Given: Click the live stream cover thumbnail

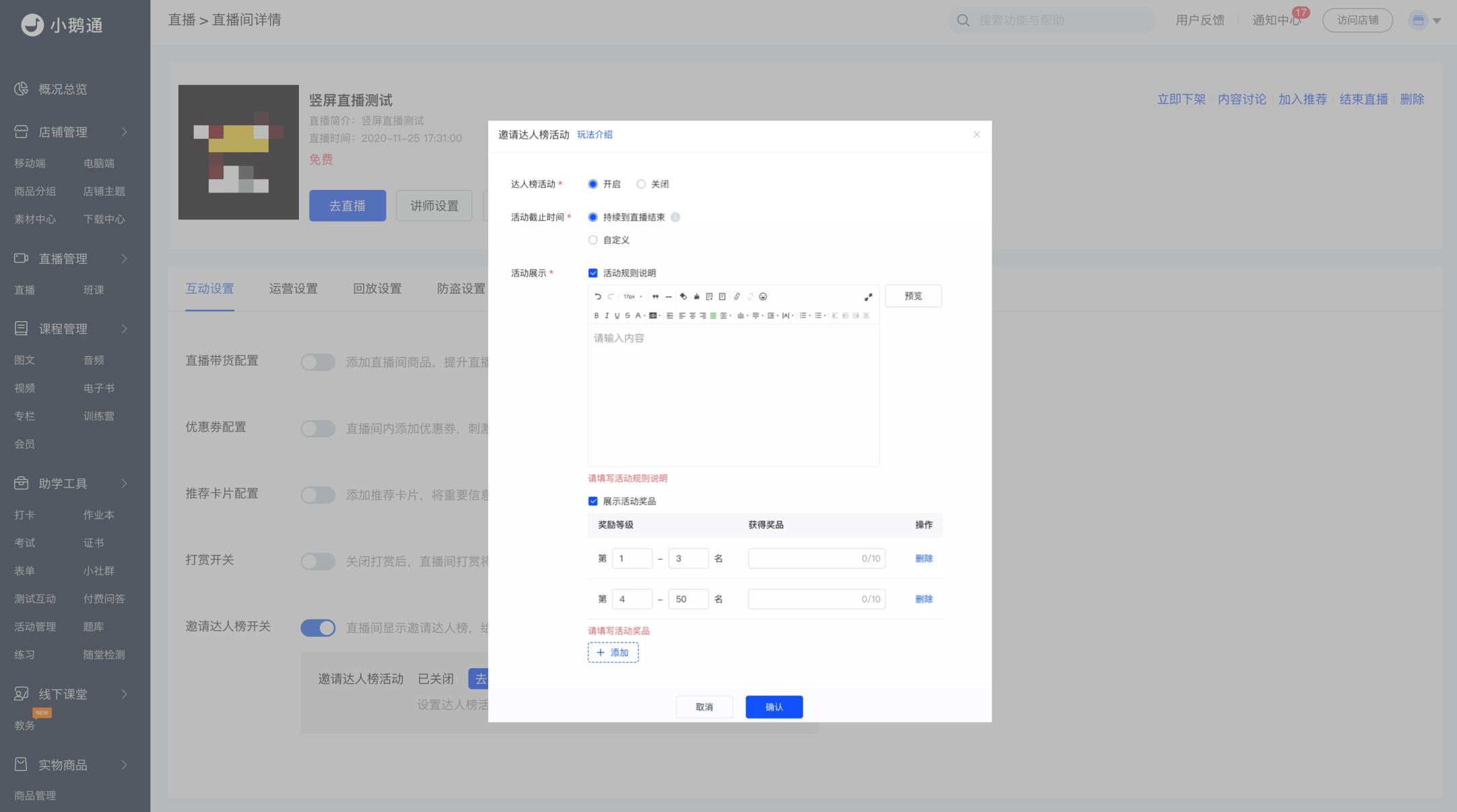Looking at the screenshot, I should pyautogui.click(x=238, y=152).
